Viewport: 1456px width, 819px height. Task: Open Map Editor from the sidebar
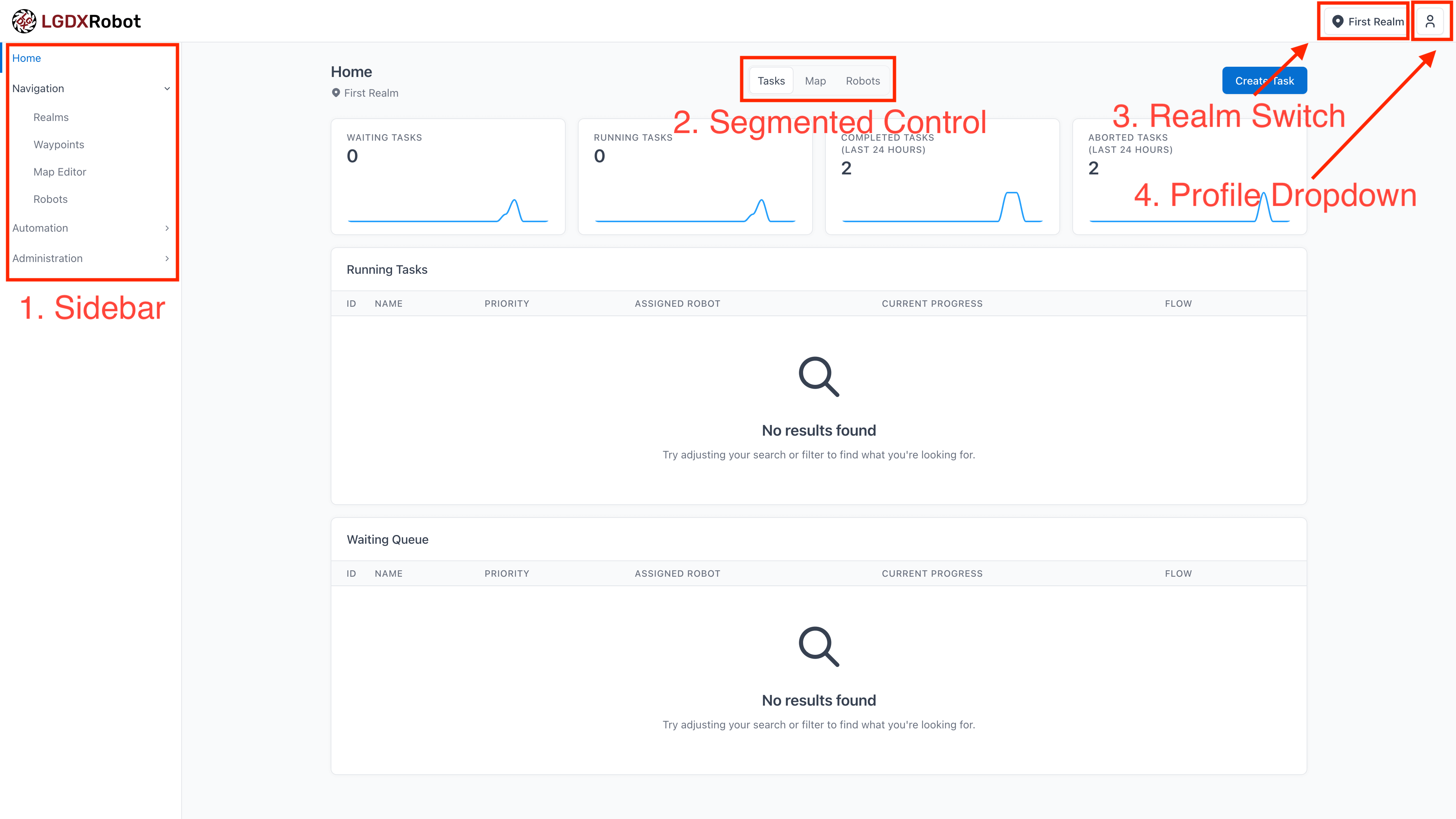click(60, 172)
